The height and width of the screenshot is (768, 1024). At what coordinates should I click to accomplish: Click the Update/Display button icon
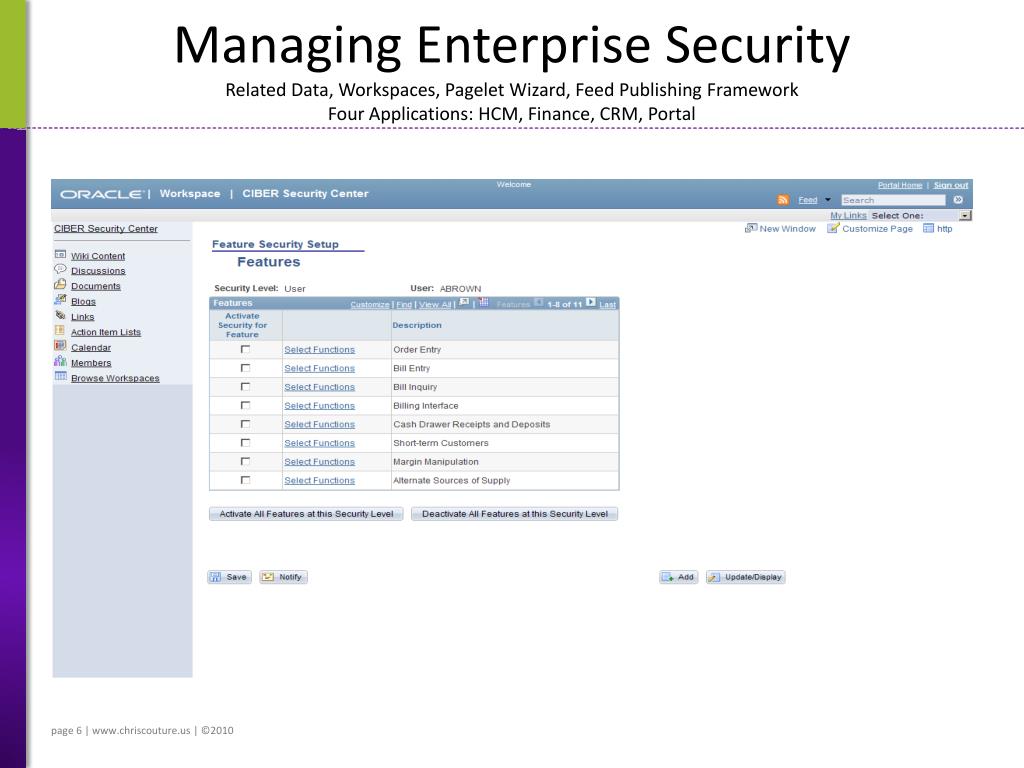pos(714,577)
